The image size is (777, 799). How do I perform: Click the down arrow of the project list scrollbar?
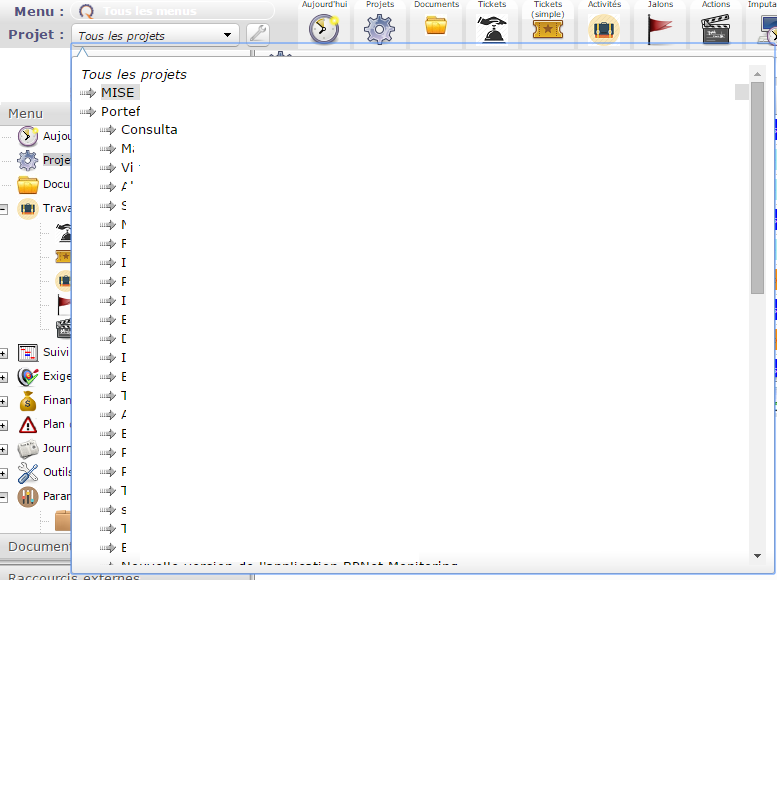[x=757, y=555]
